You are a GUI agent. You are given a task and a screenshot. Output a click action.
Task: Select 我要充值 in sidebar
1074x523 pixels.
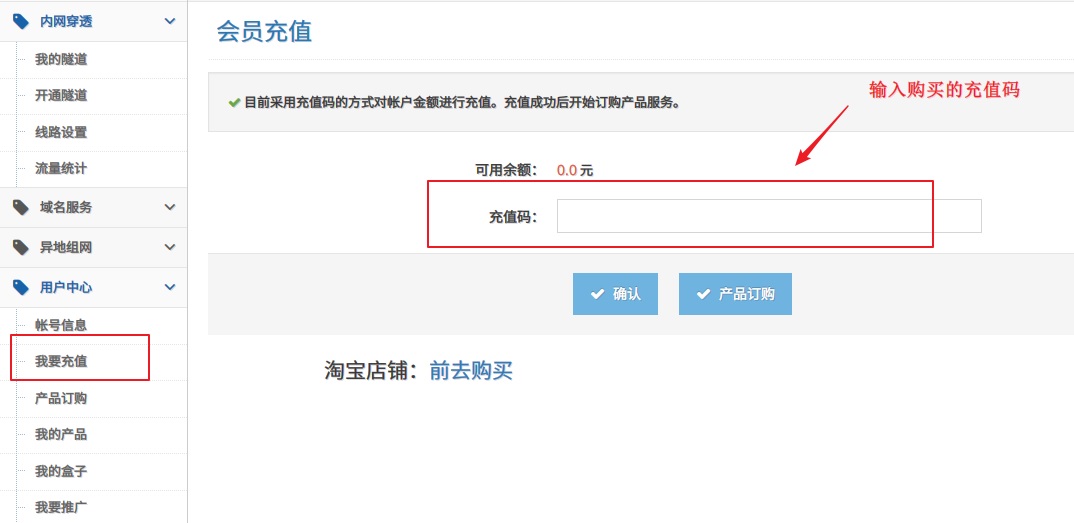[61, 361]
